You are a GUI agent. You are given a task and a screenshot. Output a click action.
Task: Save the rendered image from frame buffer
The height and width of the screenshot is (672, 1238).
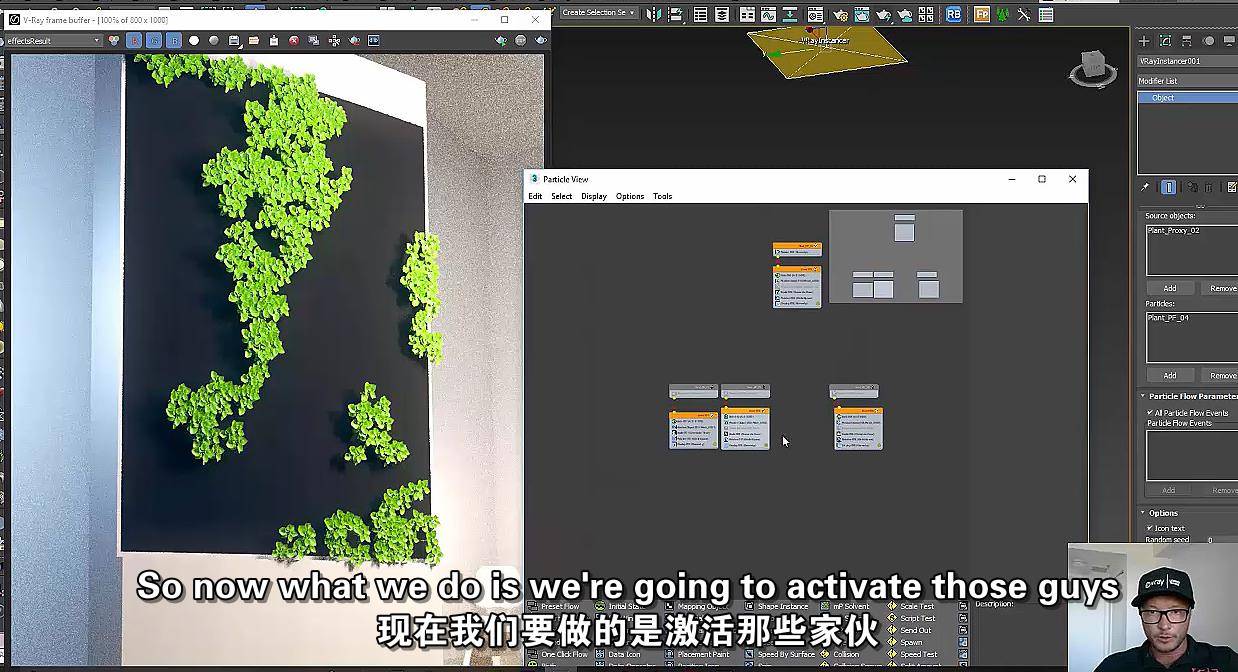pos(234,40)
